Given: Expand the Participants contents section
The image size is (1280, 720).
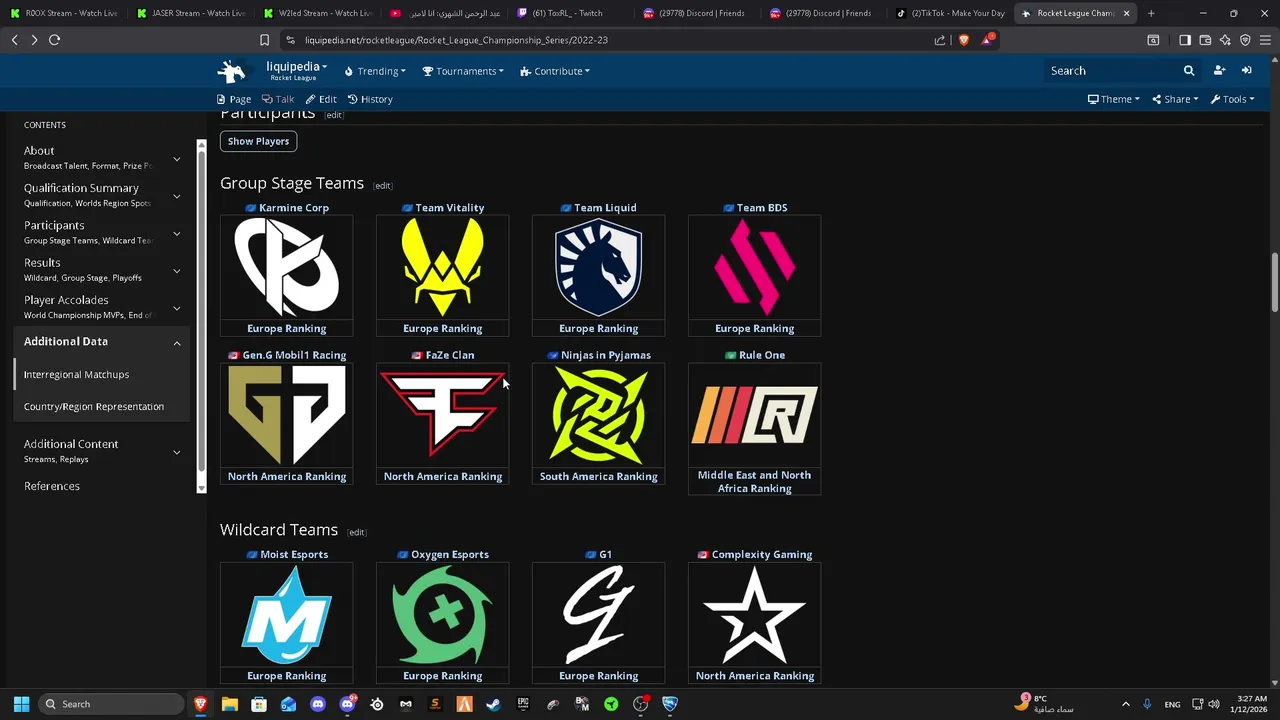Looking at the screenshot, I should coord(176,233).
